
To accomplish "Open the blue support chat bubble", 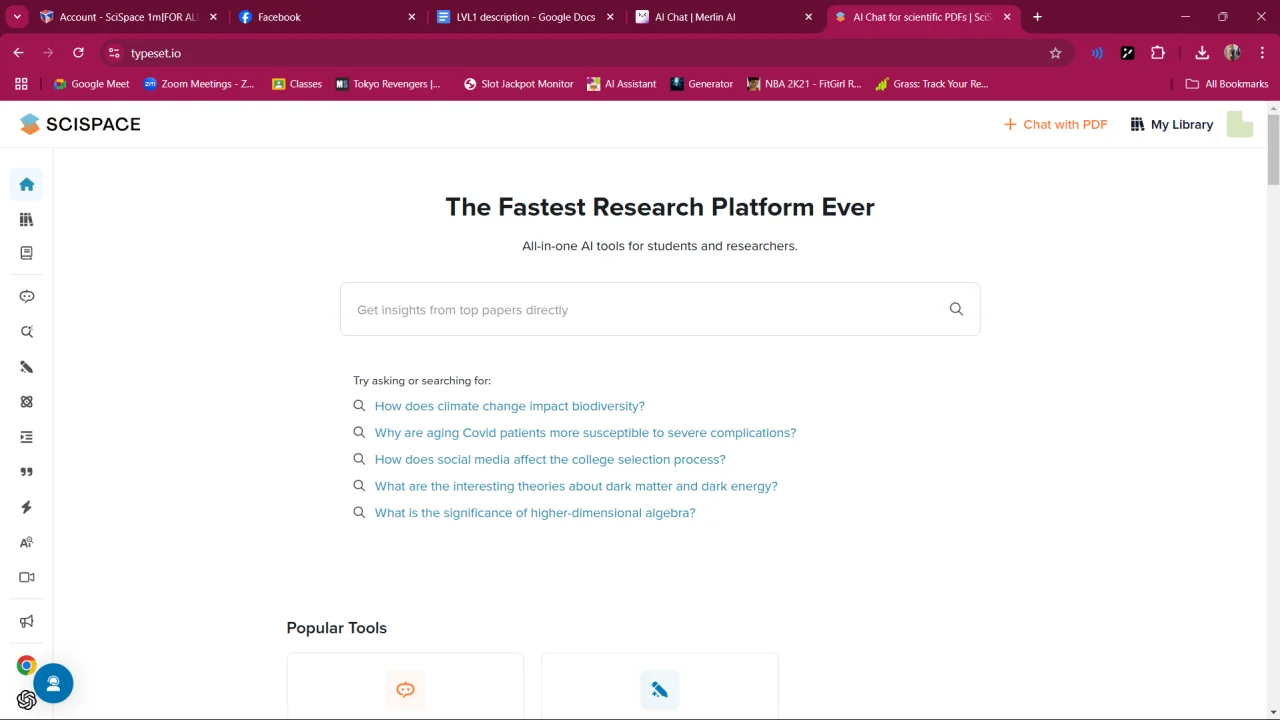I will pyautogui.click(x=53, y=684).
